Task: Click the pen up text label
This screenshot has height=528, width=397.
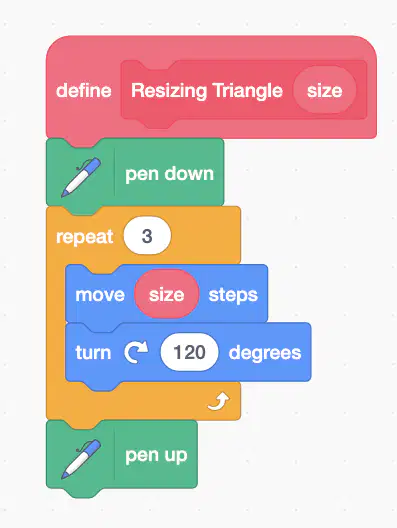Action: (x=156, y=455)
